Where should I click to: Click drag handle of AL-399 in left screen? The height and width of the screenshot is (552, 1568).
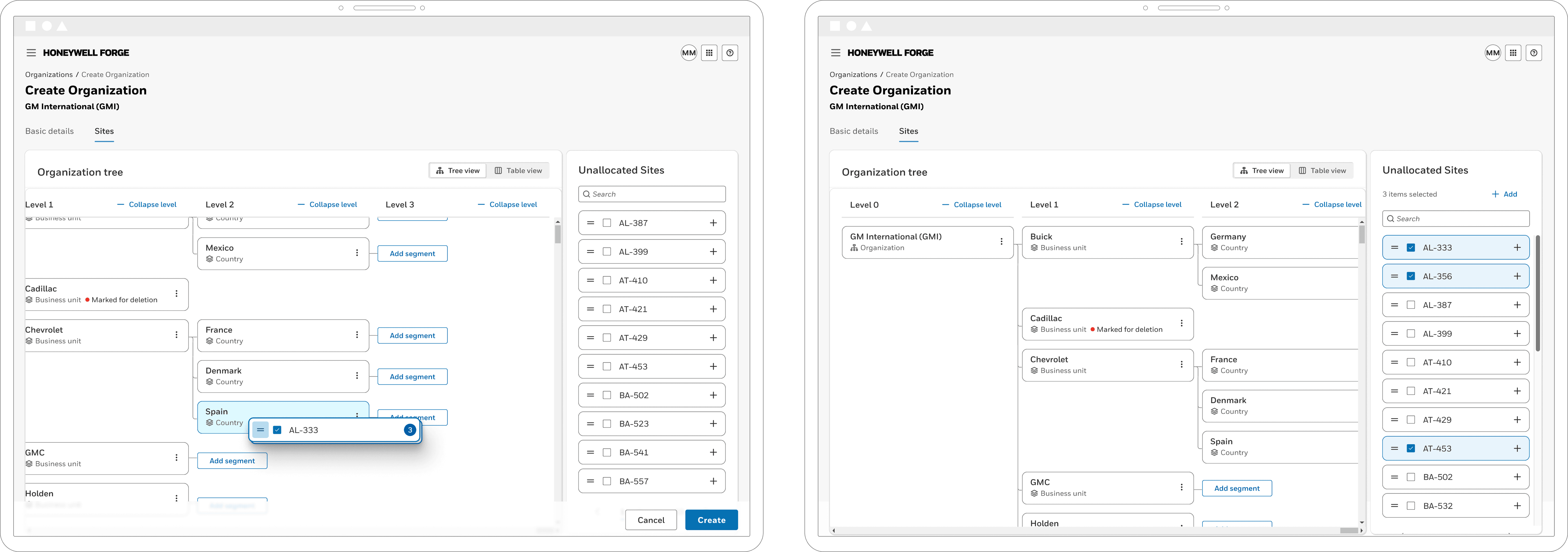click(591, 252)
